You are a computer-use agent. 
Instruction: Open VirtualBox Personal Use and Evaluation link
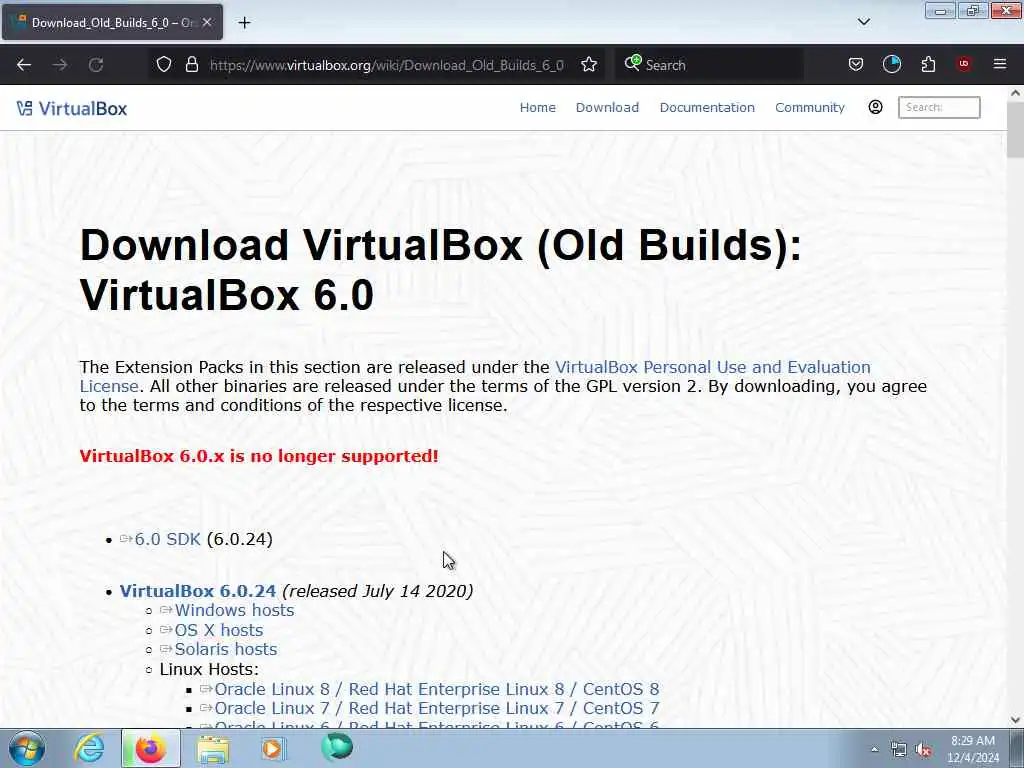[x=712, y=367]
